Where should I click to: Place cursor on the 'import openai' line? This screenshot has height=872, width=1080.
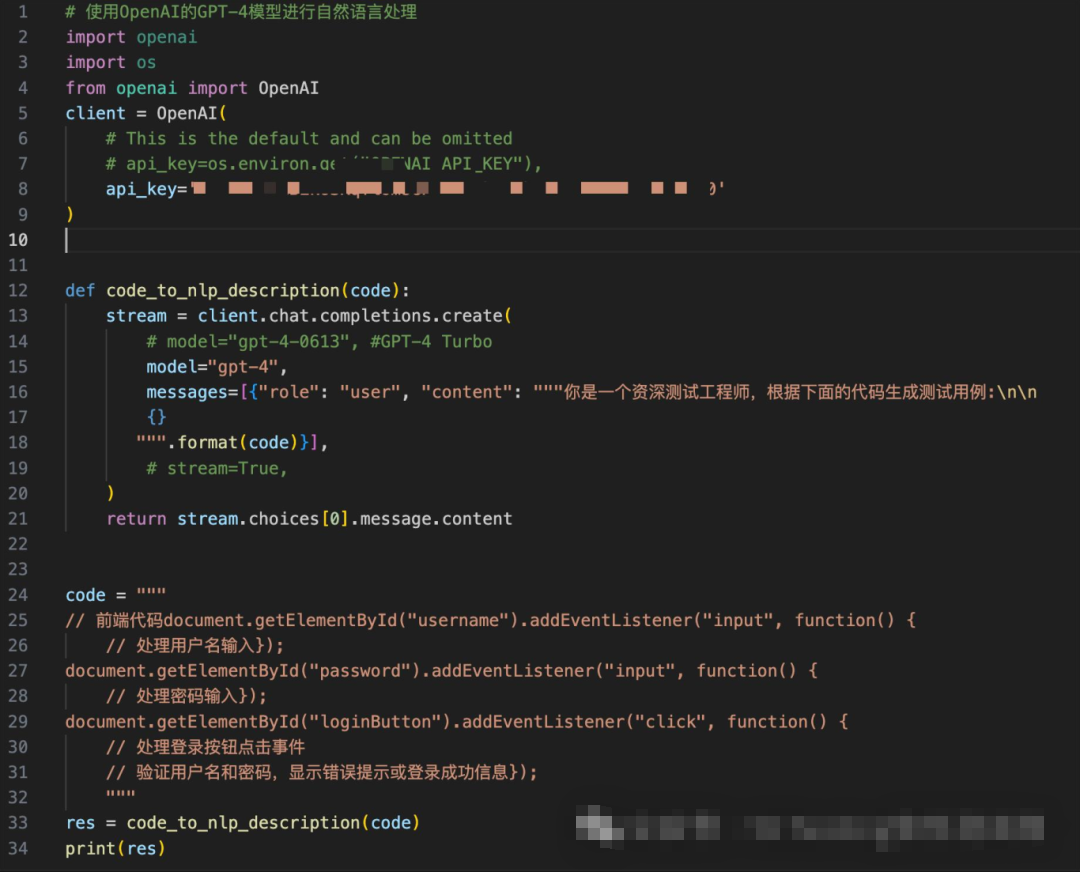pyautogui.click(x=131, y=37)
